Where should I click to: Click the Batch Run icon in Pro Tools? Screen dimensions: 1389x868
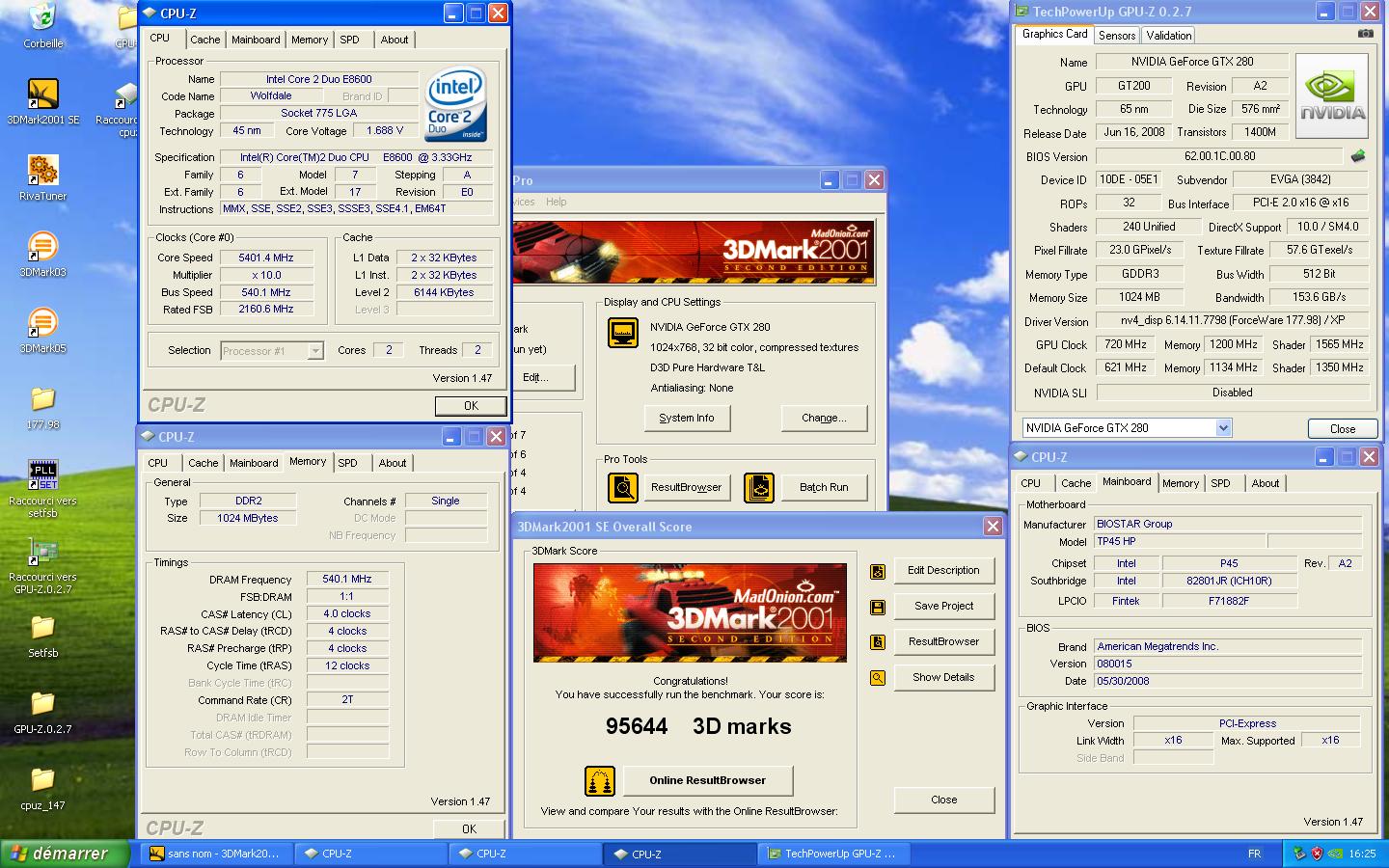tap(759, 487)
